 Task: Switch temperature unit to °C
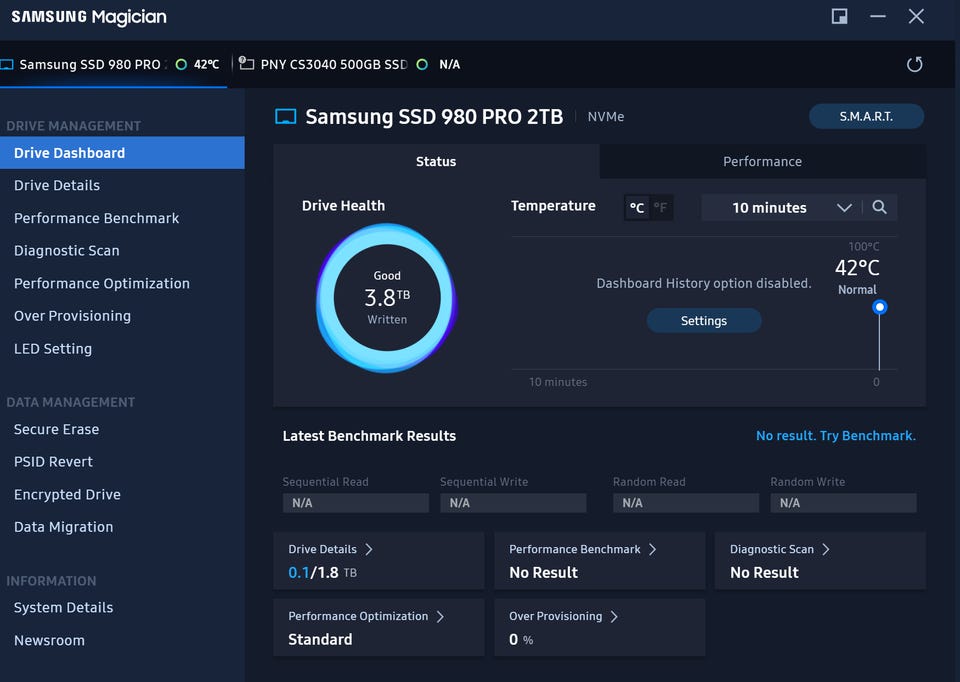(x=637, y=208)
